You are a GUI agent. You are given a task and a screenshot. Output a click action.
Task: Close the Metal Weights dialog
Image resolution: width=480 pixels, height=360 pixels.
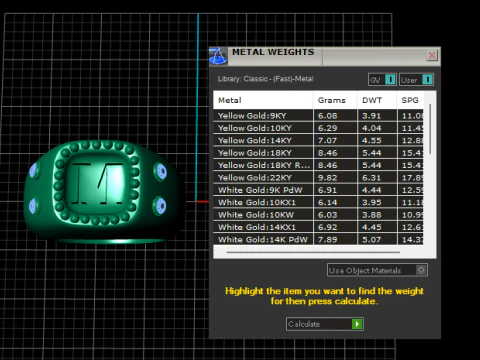pos(432,55)
